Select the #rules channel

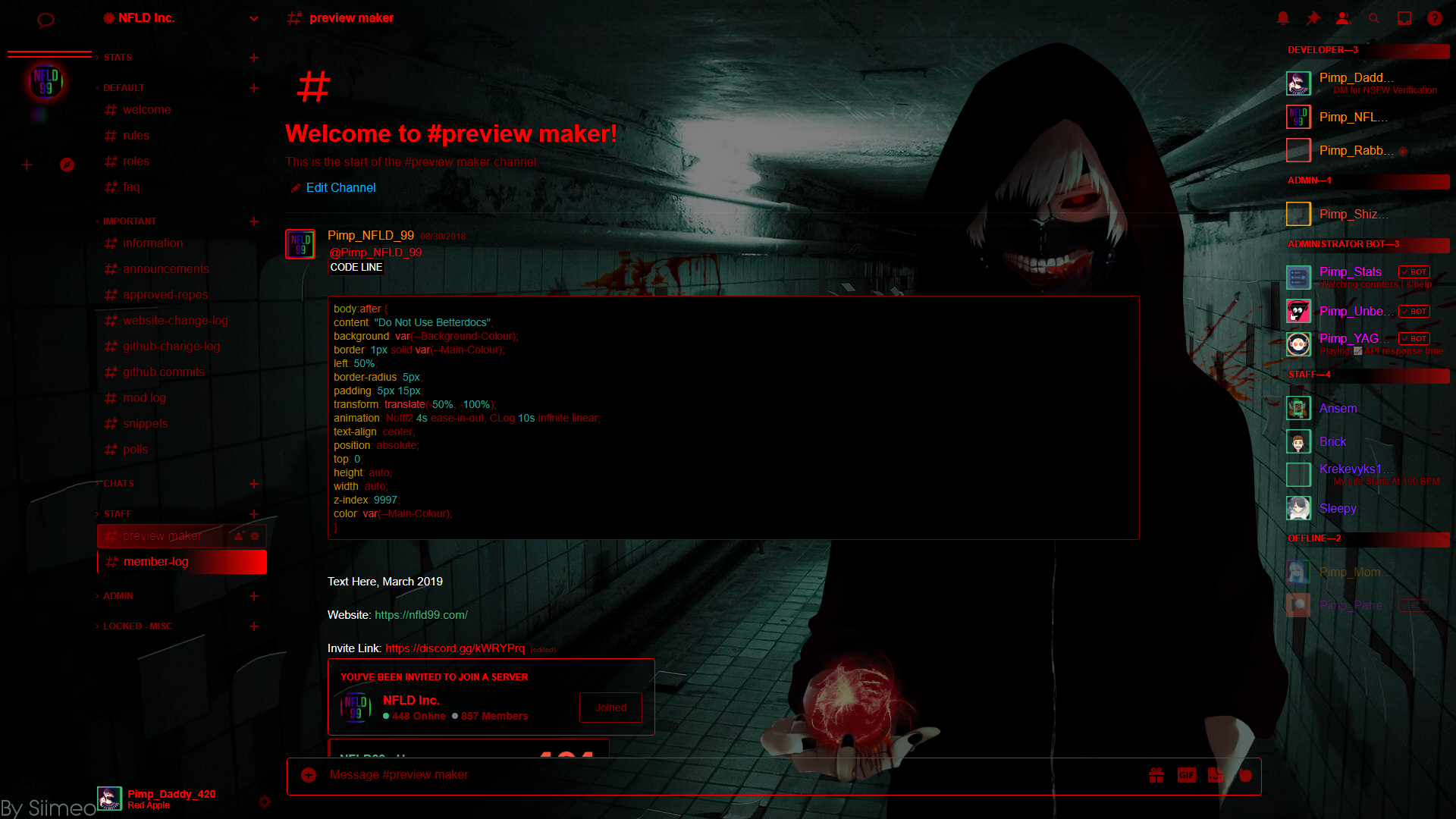pos(136,135)
